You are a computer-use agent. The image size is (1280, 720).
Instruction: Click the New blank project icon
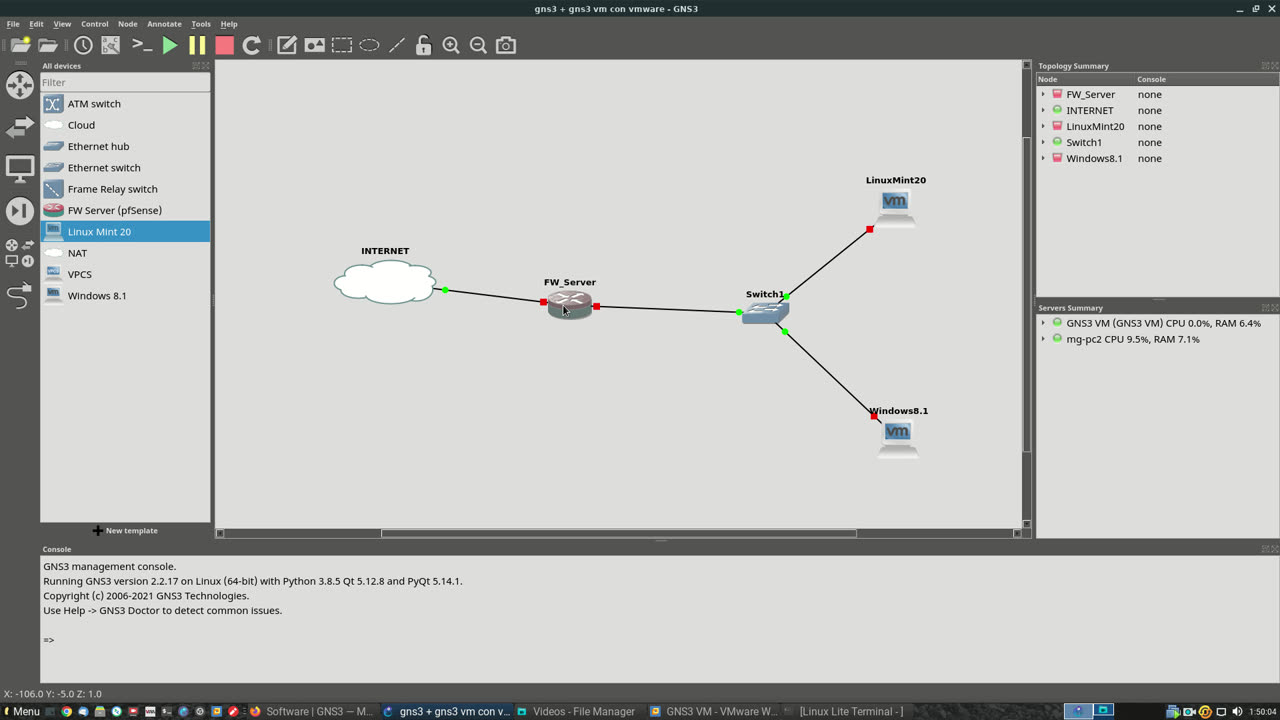click(x=20, y=45)
